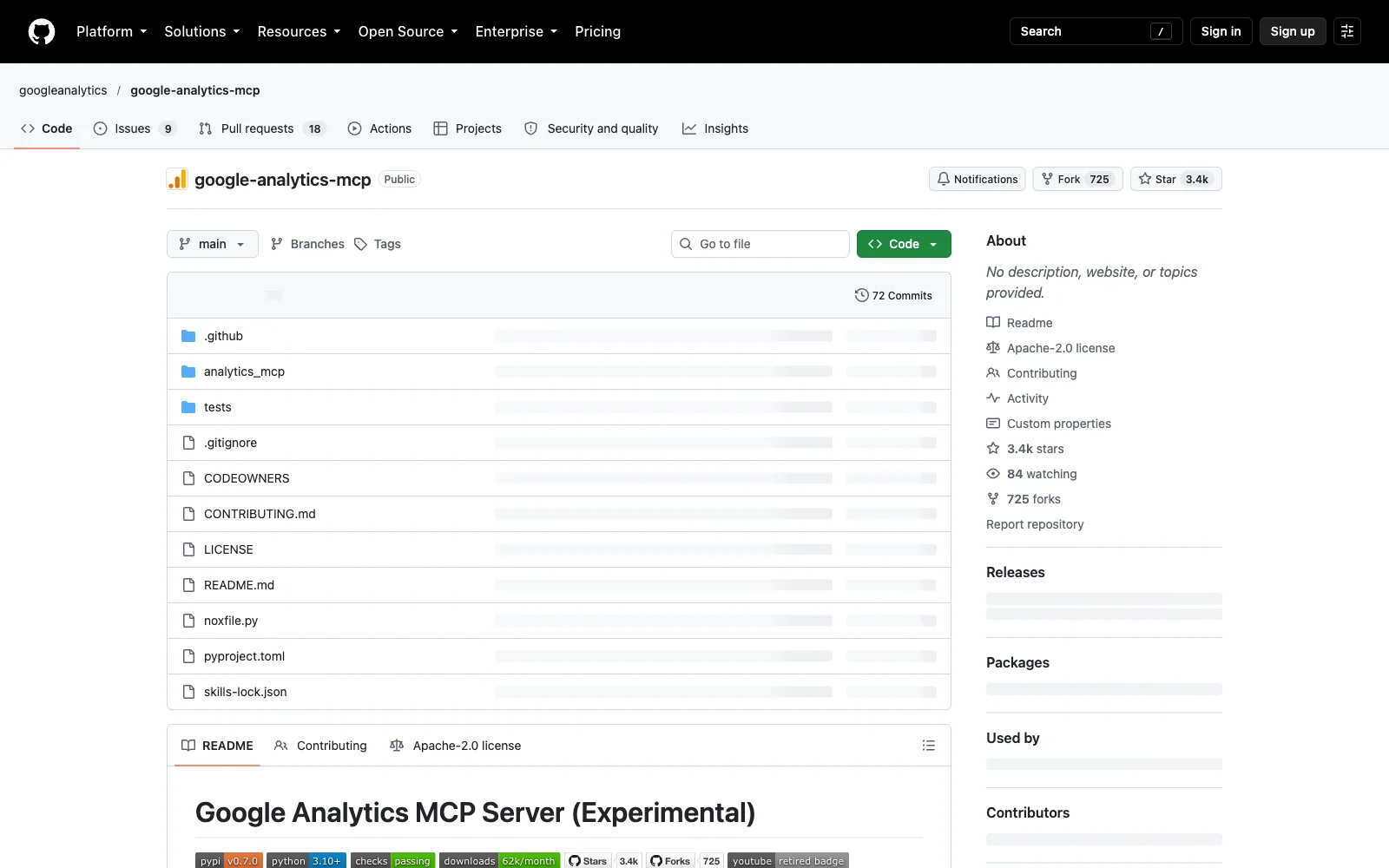Click the checks passing badge
Viewport: 1389px width, 868px height.
[x=393, y=861]
